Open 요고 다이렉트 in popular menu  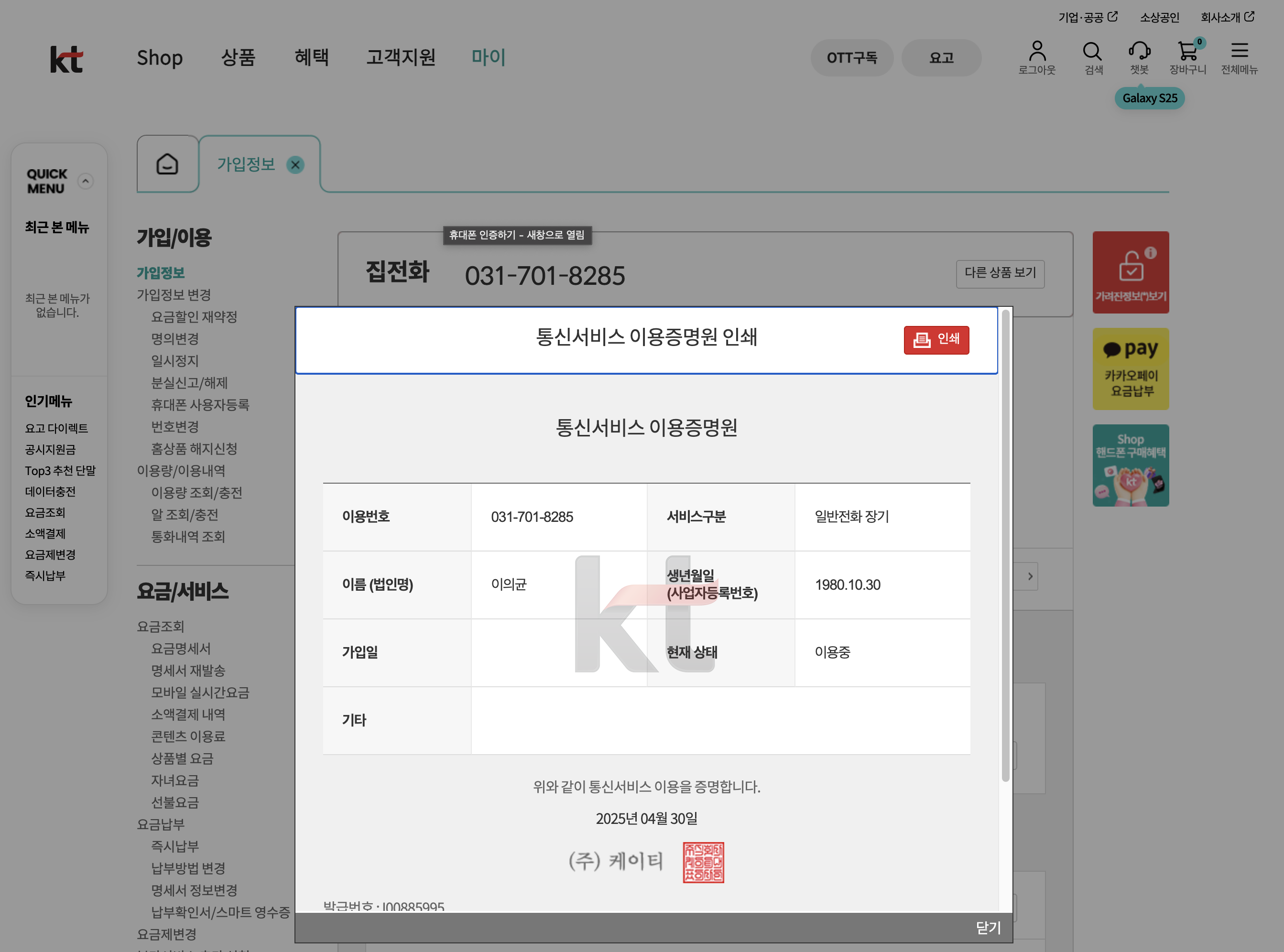[x=56, y=428]
